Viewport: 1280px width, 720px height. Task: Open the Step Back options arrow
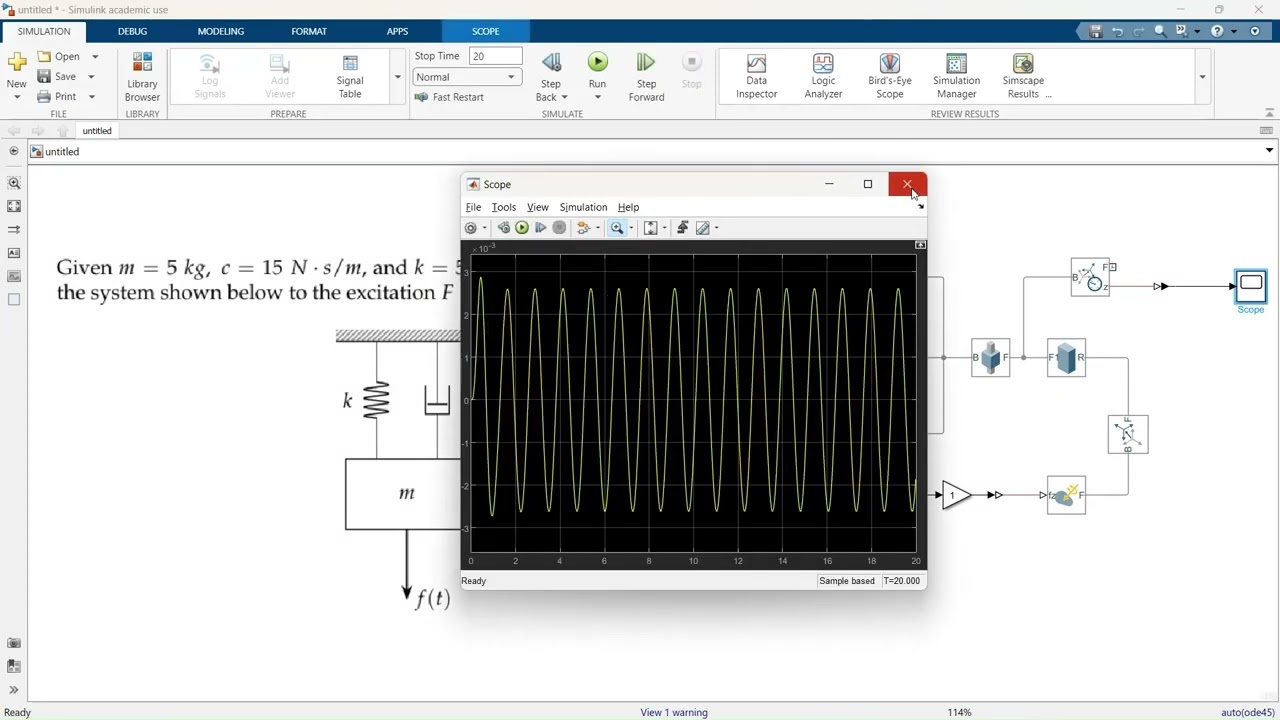click(x=564, y=97)
